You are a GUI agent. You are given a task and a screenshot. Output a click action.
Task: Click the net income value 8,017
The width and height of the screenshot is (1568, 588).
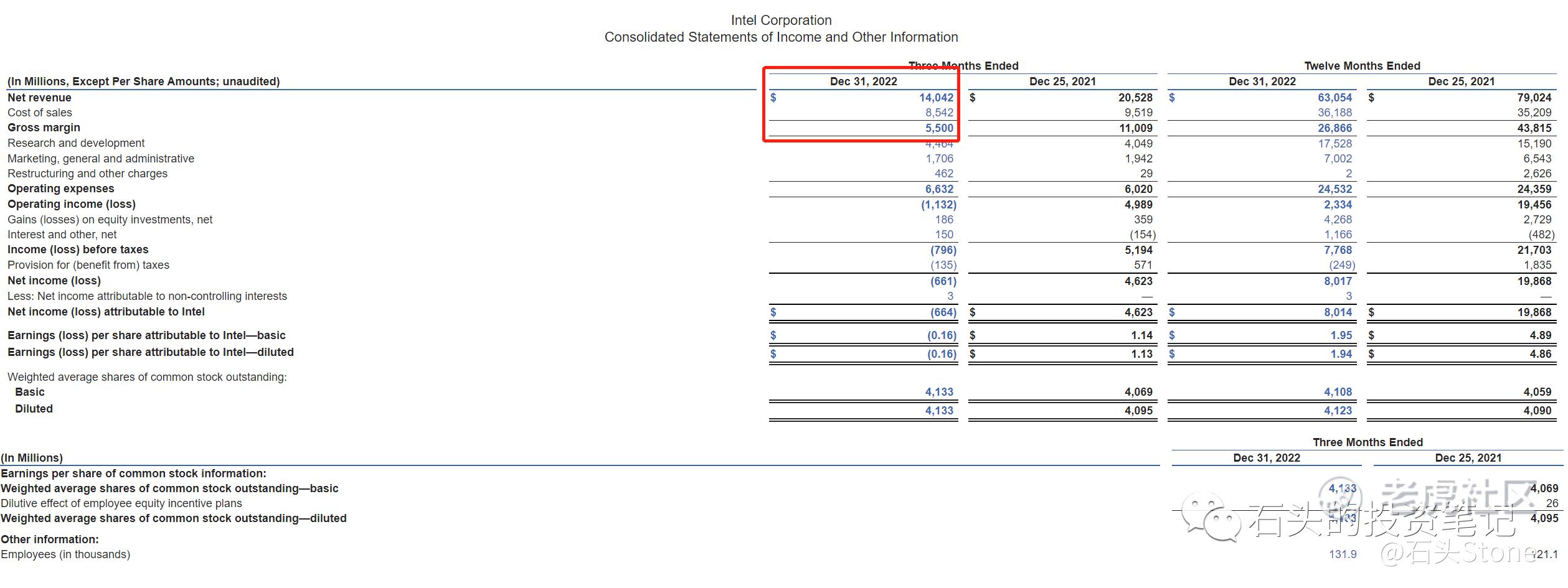(1338, 281)
